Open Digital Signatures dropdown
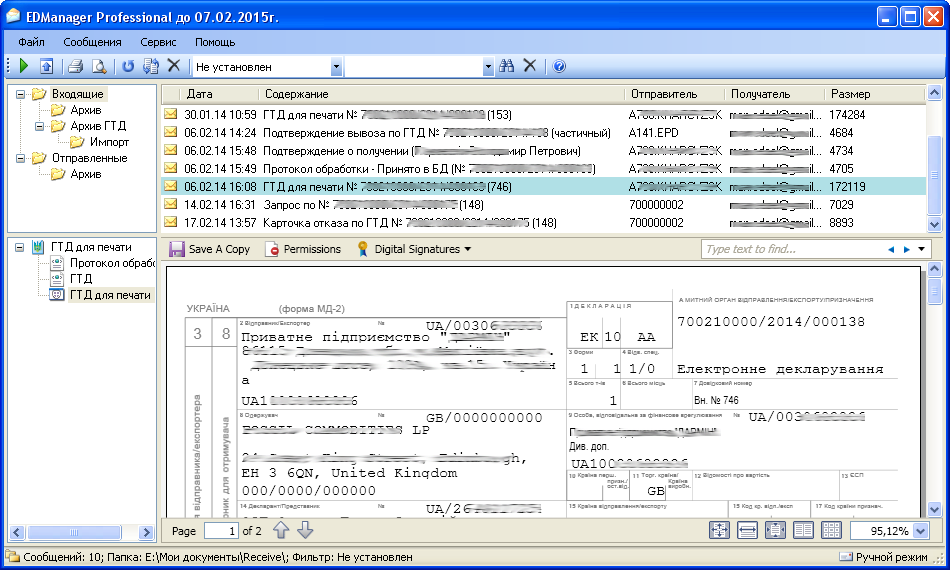Screen dimensions: 950x570 pos(414,249)
